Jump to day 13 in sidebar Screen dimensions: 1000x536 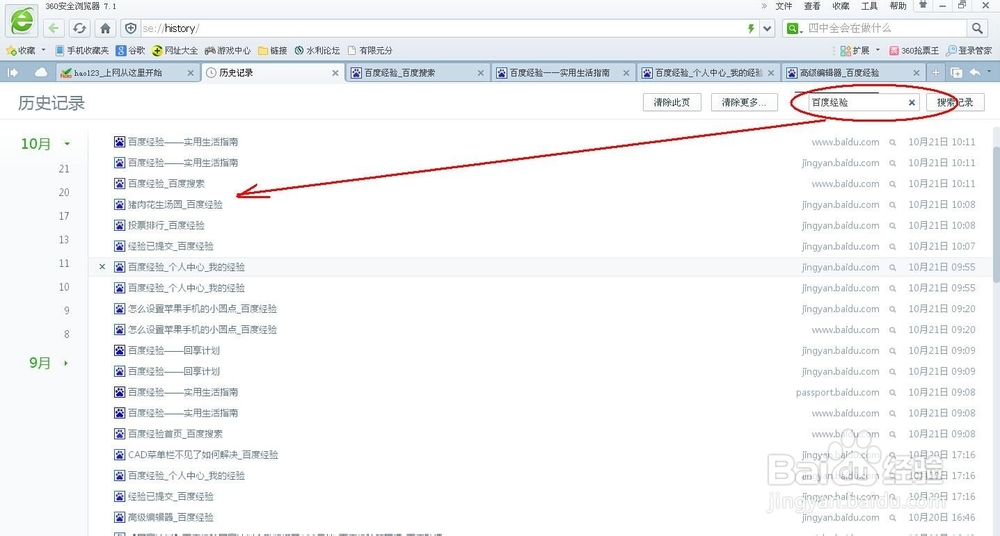(64, 240)
